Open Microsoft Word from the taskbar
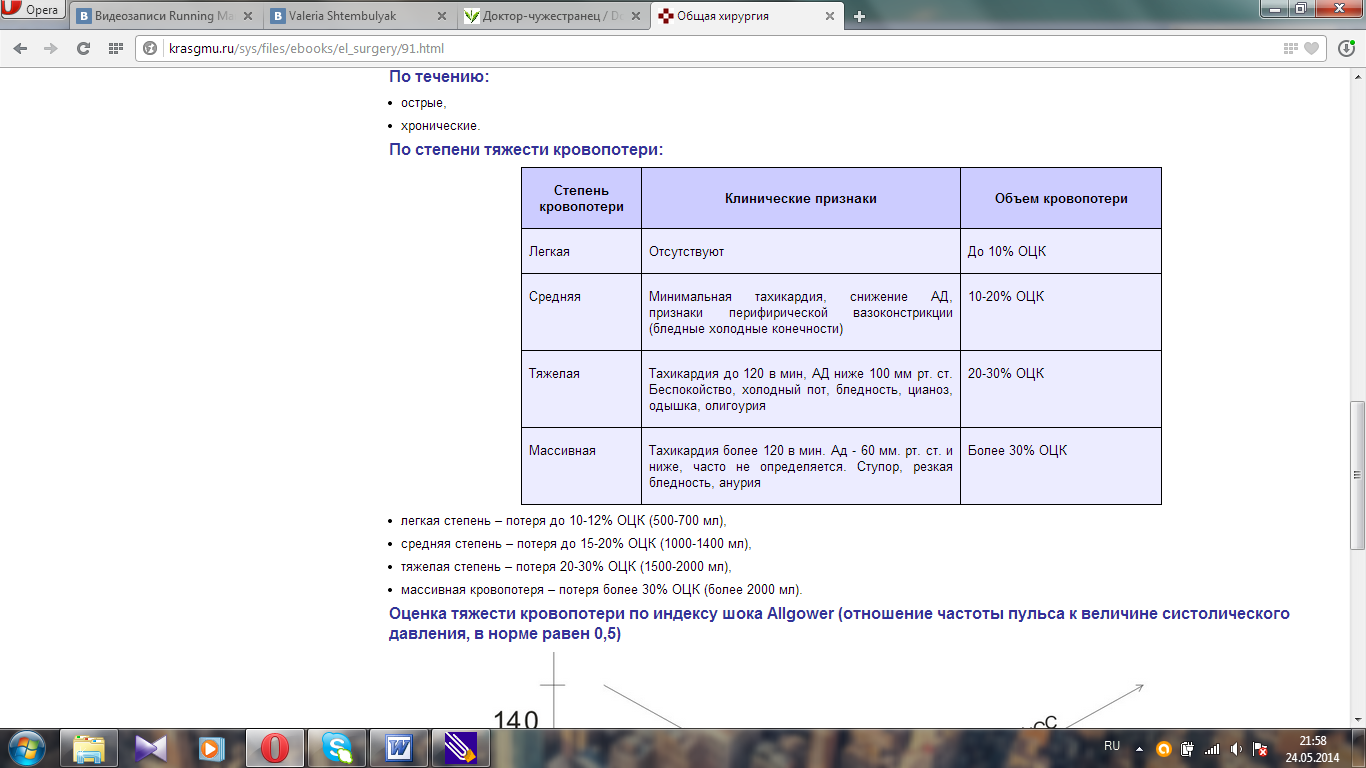This screenshot has width=1366, height=768. tap(398, 747)
